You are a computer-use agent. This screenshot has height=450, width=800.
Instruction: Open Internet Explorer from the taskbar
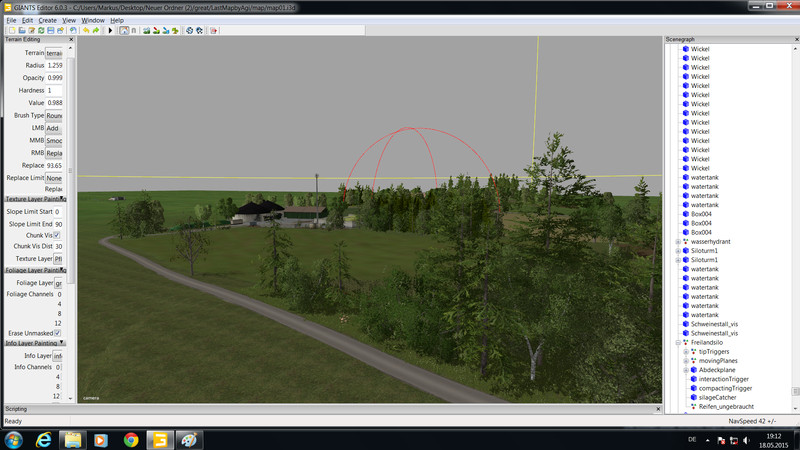(x=44, y=439)
